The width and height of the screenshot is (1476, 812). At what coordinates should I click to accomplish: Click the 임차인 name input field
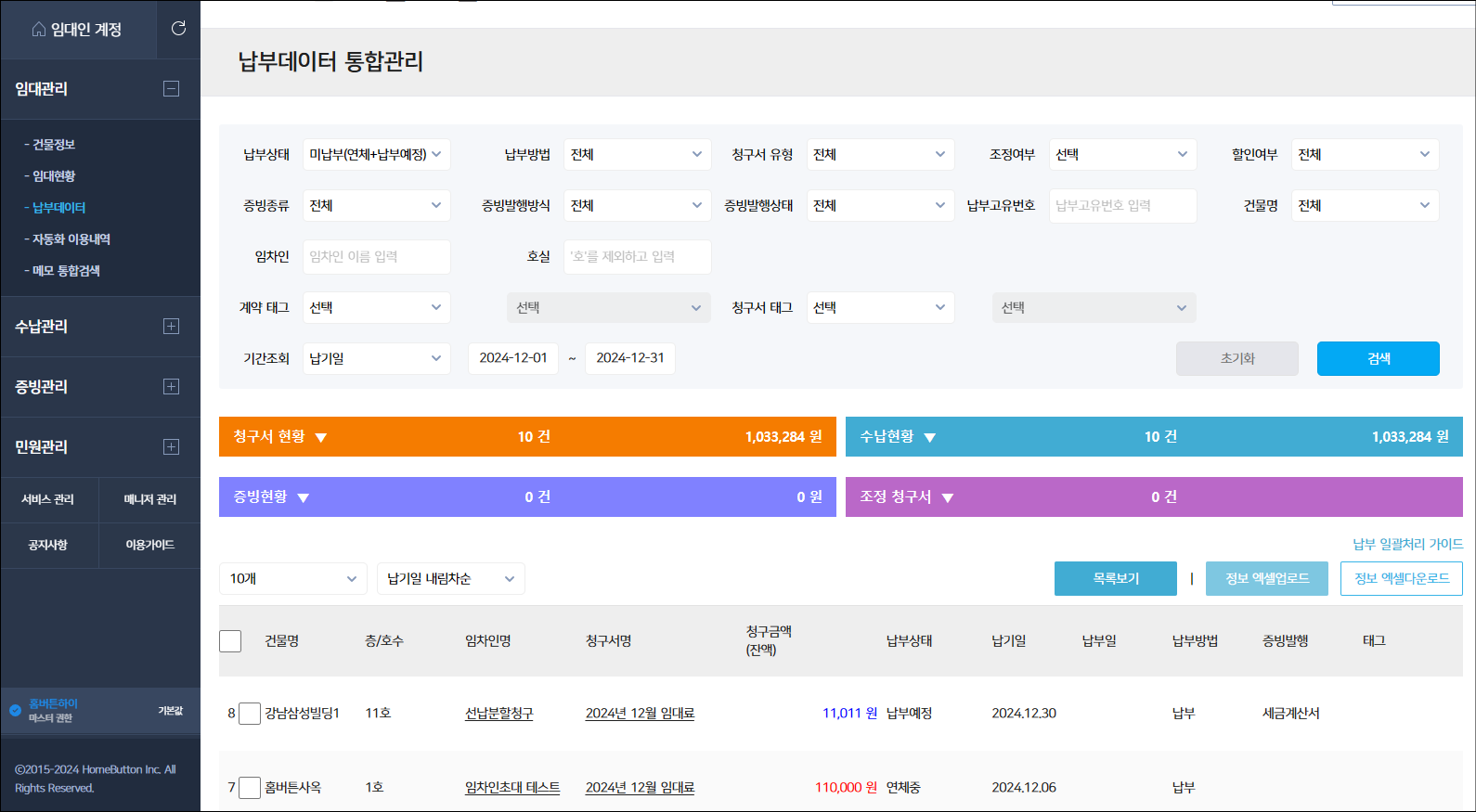tap(376, 257)
